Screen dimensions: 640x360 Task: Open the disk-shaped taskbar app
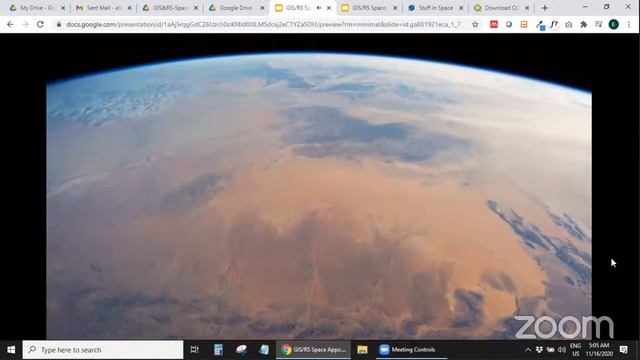point(241,350)
